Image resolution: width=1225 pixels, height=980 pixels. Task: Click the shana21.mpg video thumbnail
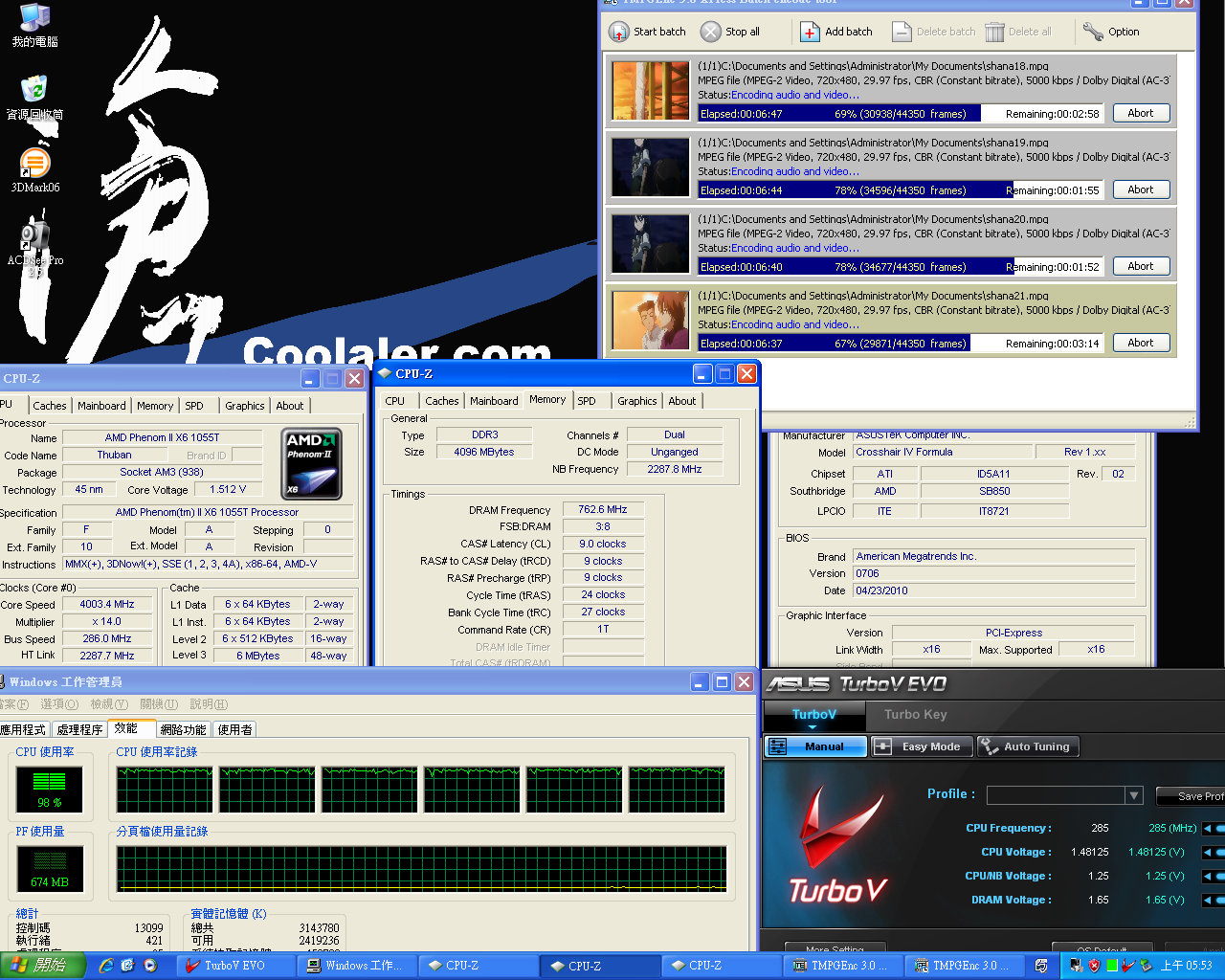coord(651,321)
